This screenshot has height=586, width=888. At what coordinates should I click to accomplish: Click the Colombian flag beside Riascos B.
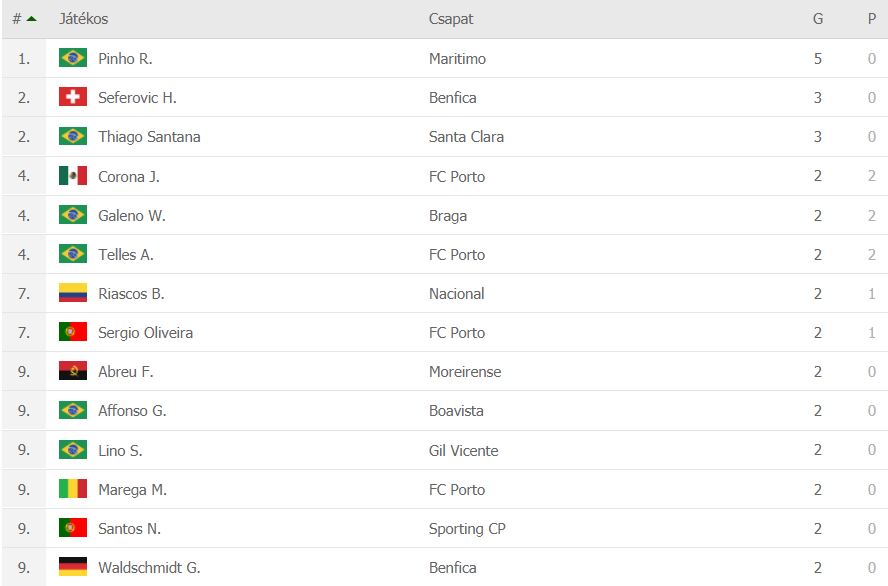[72, 293]
